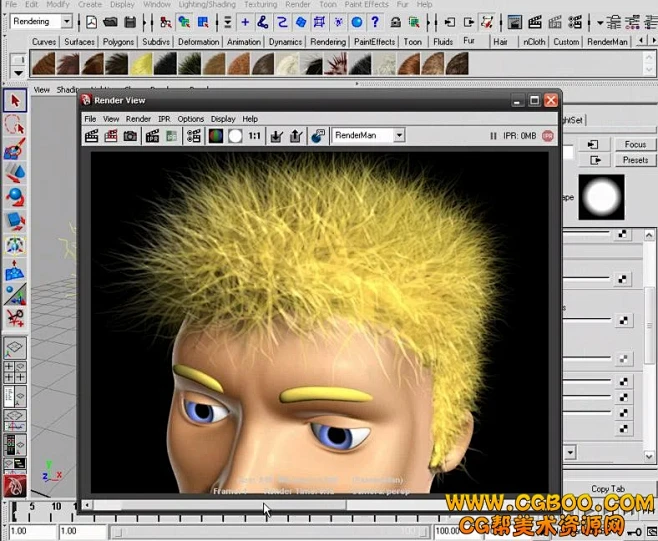658x541 pixels.
Task: Click the Focus button in Attribute Editor
Action: 635,144
